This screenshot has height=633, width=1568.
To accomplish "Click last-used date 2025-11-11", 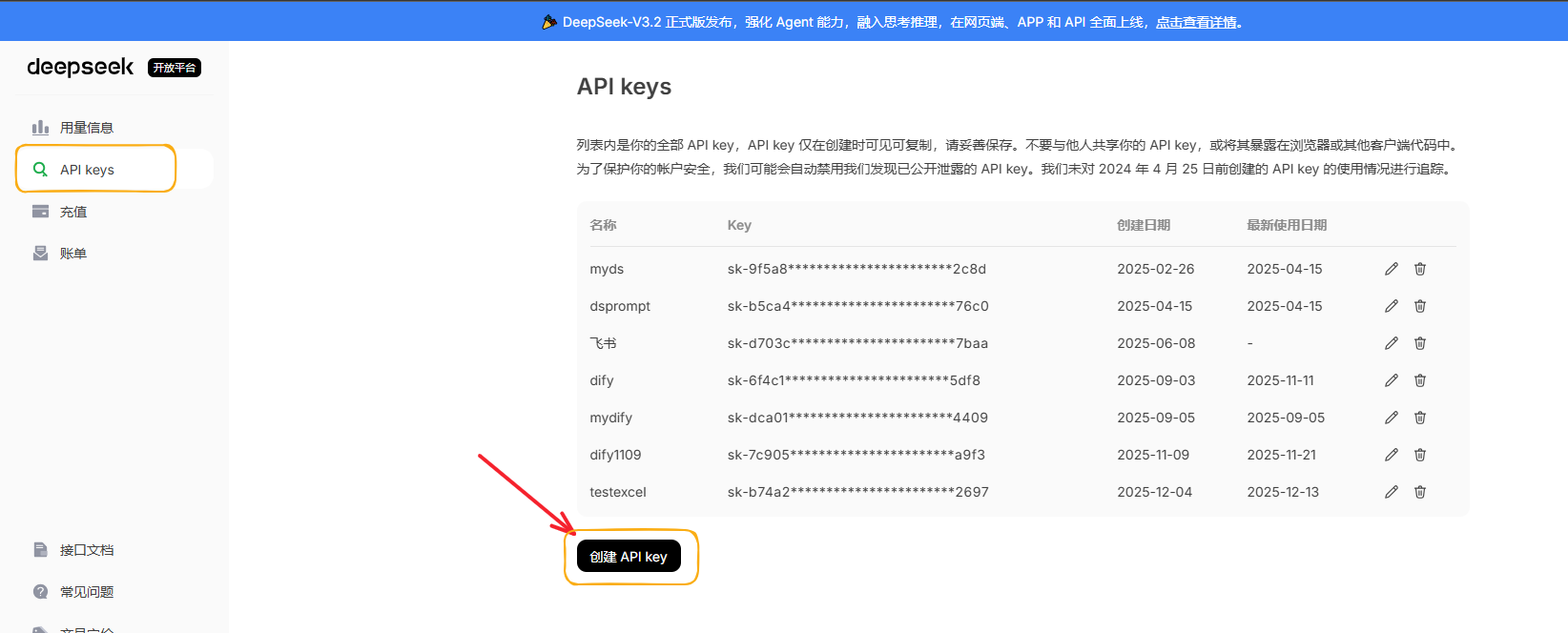I will tap(1280, 380).
